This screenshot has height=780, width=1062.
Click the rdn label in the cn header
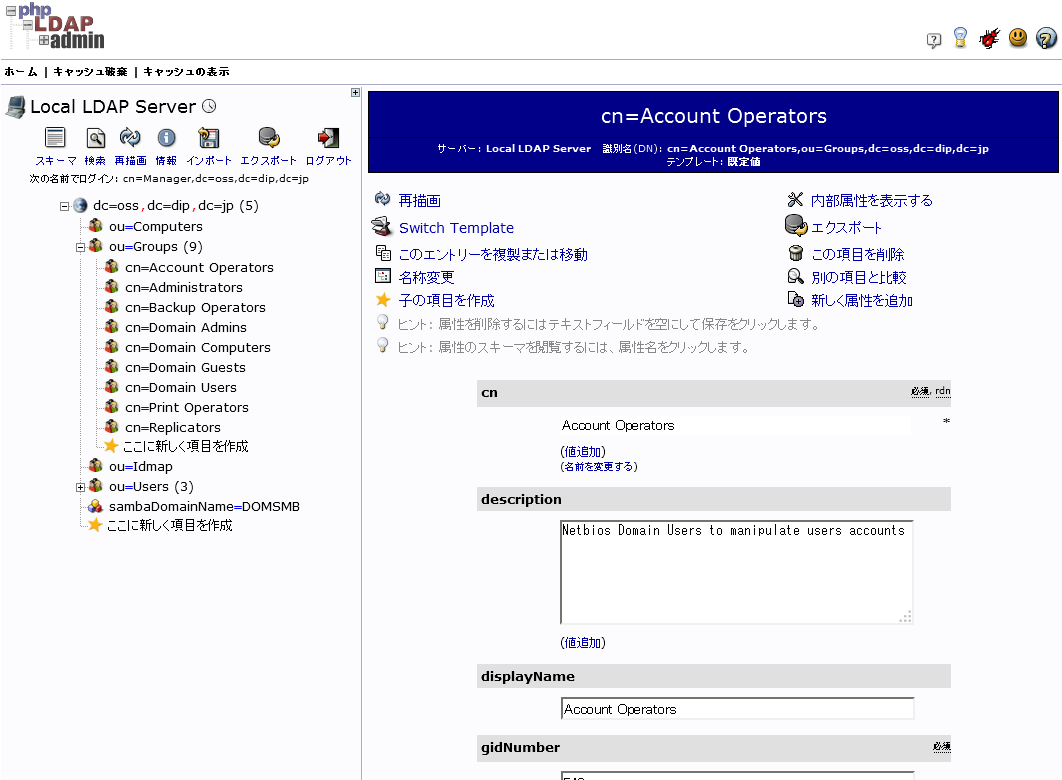(x=943, y=391)
